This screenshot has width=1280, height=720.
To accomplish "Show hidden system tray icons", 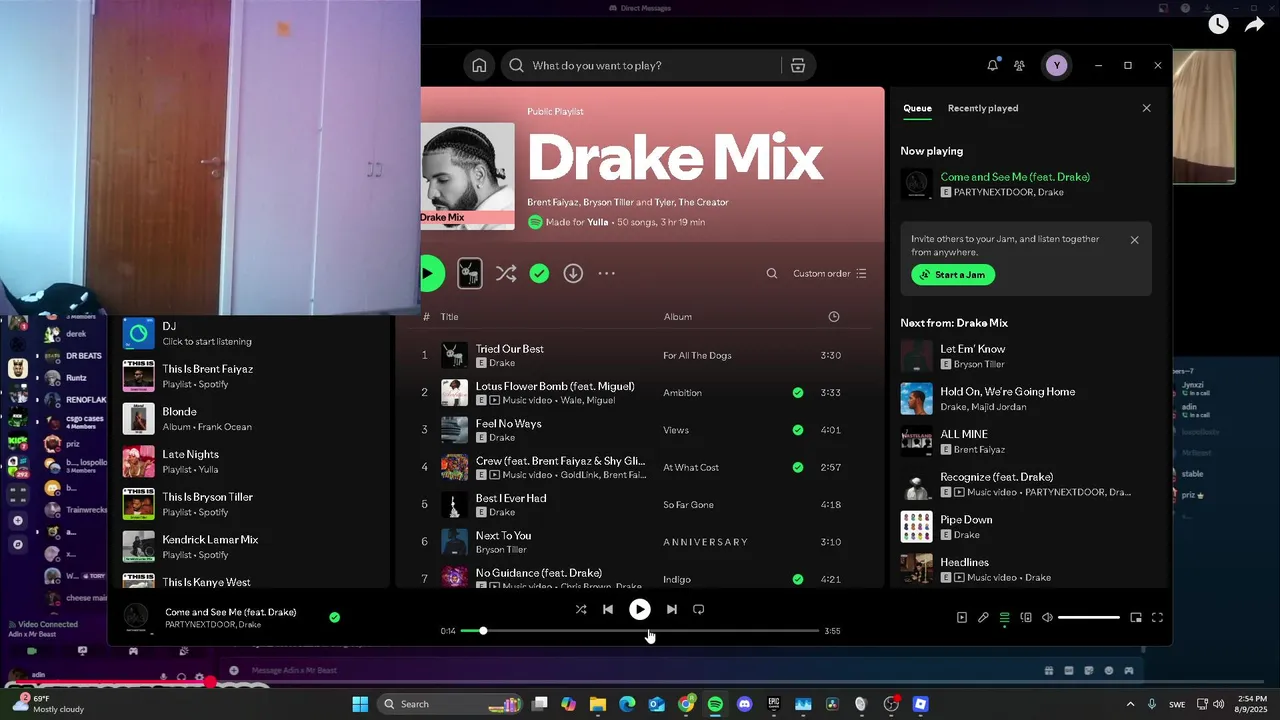I will click(x=1130, y=704).
